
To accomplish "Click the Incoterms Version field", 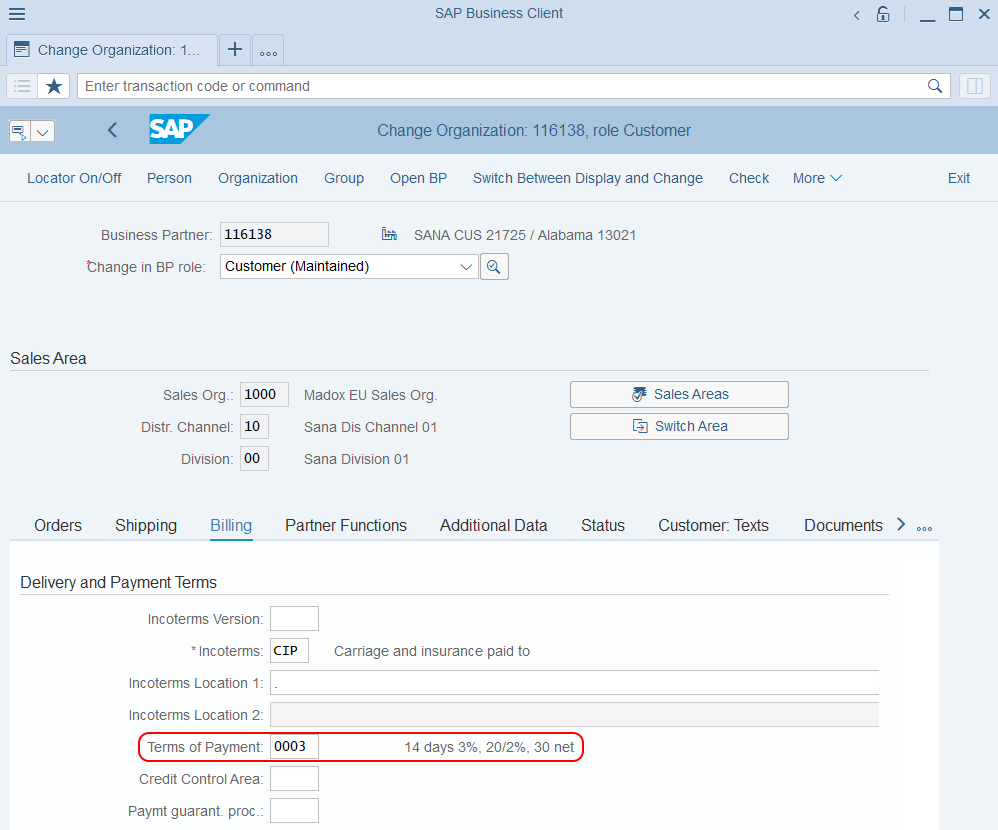I will tap(294, 619).
